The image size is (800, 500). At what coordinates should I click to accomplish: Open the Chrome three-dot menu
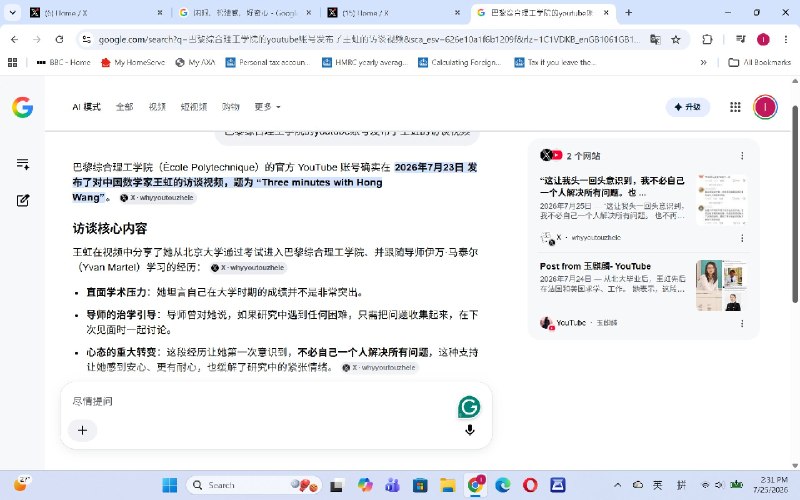click(x=786, y=39)
